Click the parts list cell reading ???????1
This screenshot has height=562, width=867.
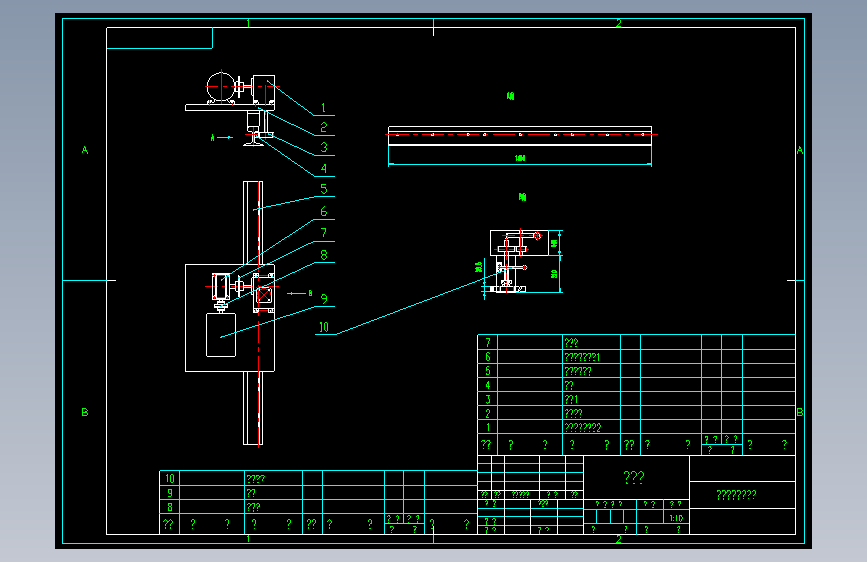582,357
